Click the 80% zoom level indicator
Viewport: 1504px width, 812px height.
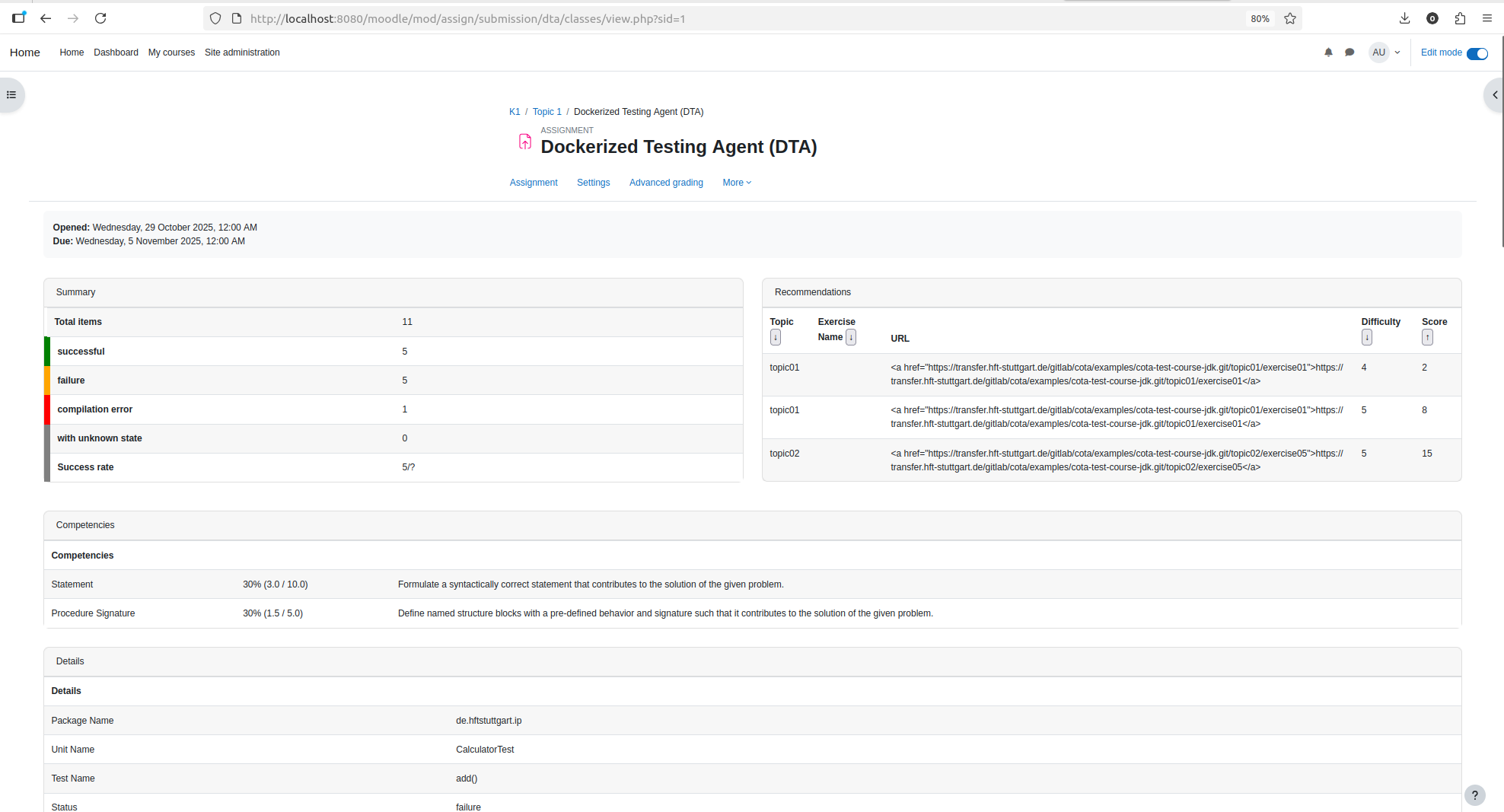point(1260,18)
